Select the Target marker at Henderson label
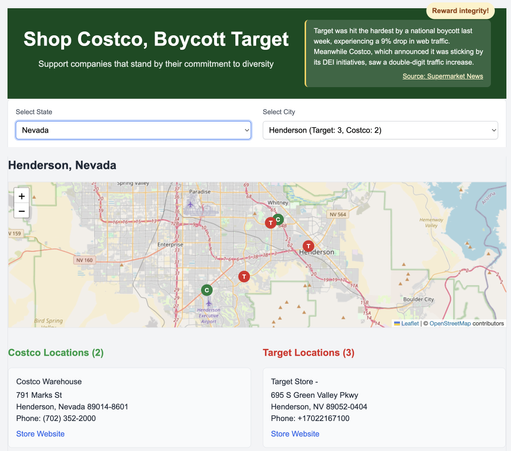The height and width of the screenshot is (451, 511). (x=308, y=246)
